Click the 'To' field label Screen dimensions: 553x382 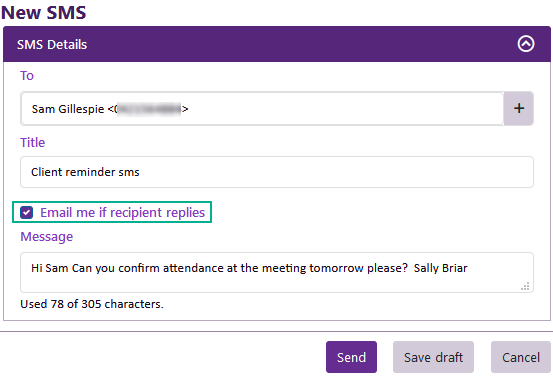click(27, 76)
